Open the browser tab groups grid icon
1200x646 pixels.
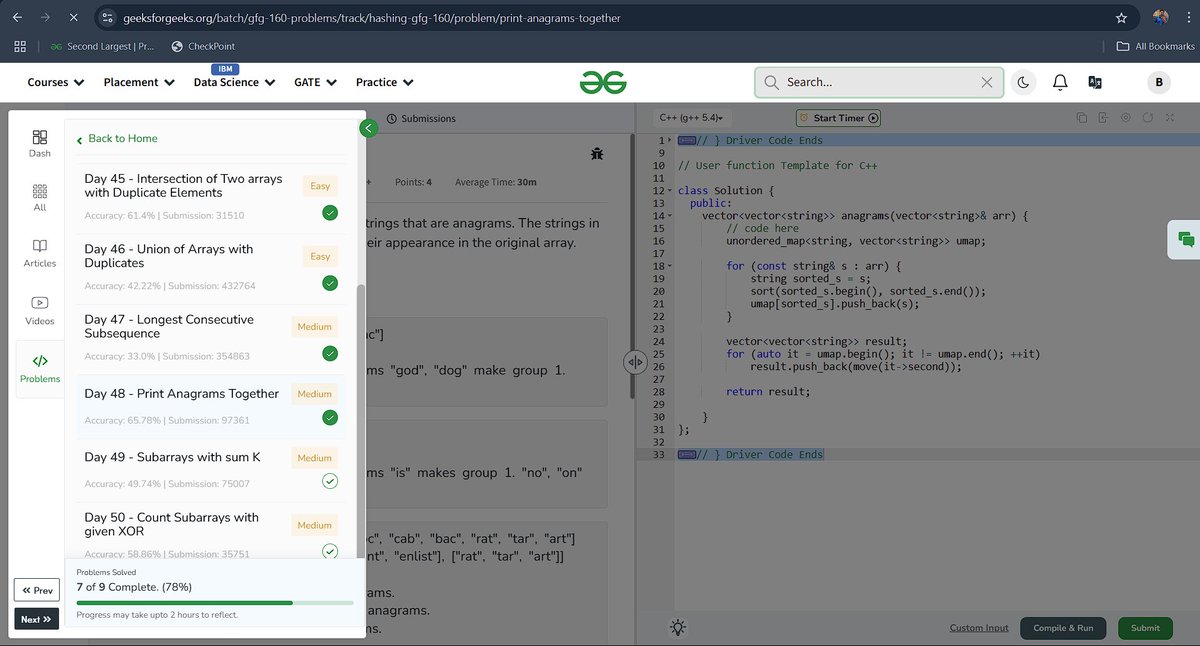(x=20, y=46)
